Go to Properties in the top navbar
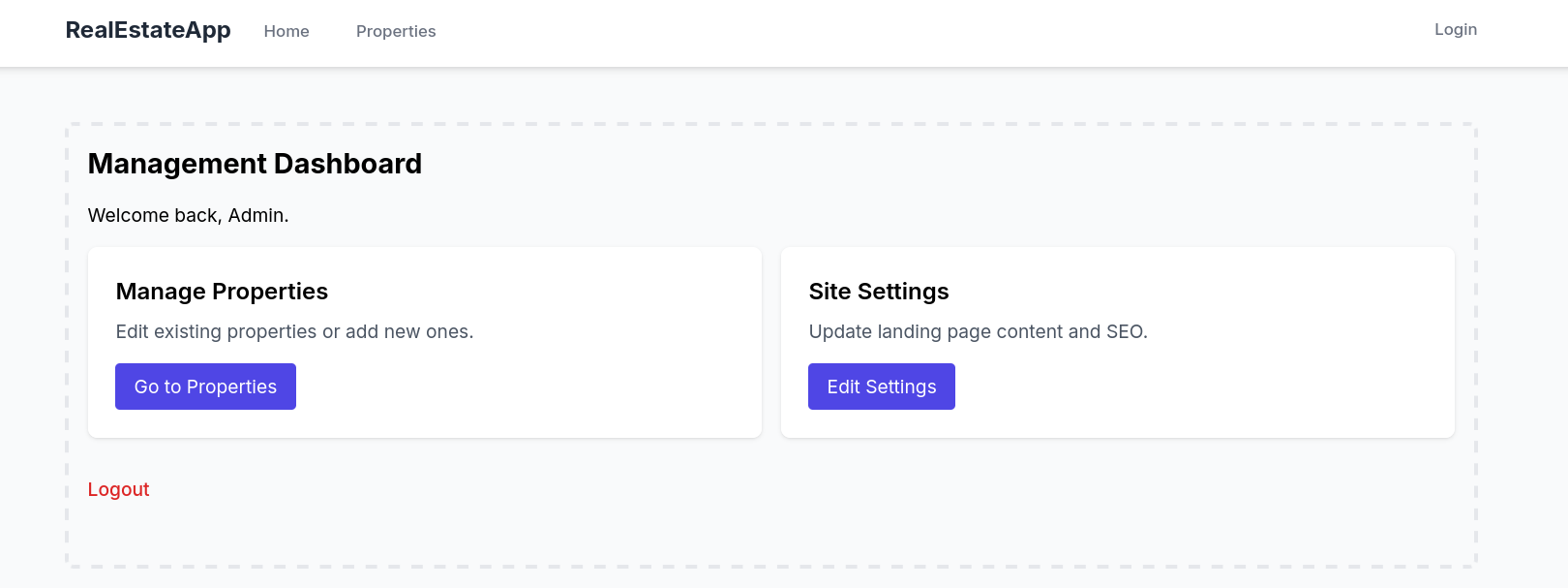This screenshot has height=588, width=1568. (396, 31)
